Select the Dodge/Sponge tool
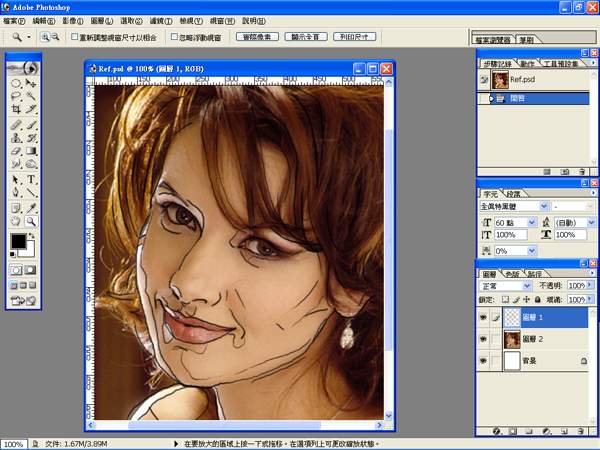 click(31, 164)
